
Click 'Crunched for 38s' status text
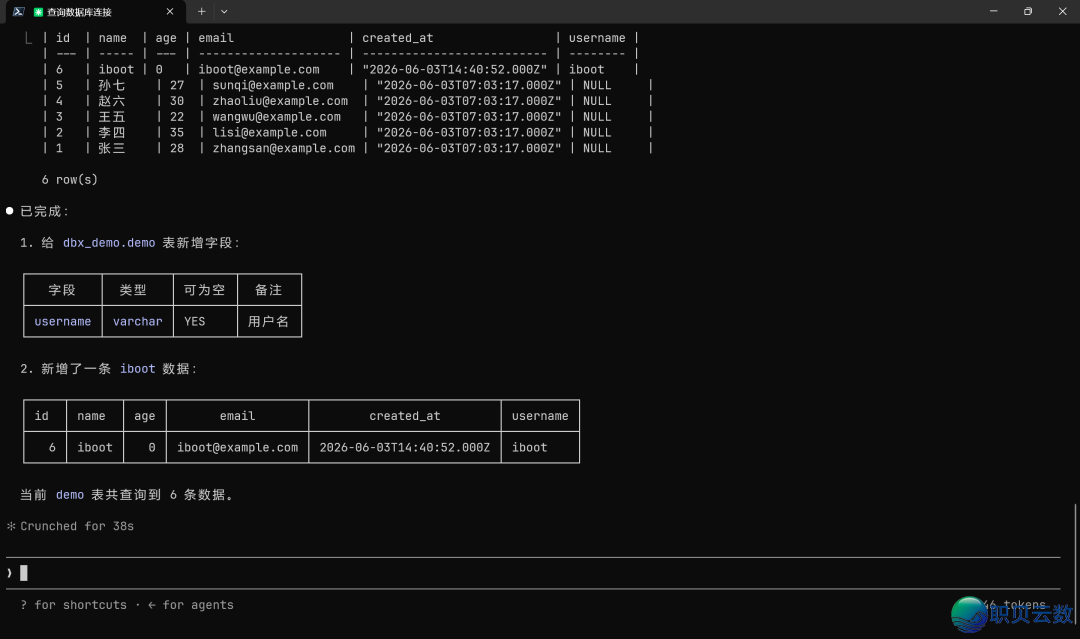tap(76, 526)
